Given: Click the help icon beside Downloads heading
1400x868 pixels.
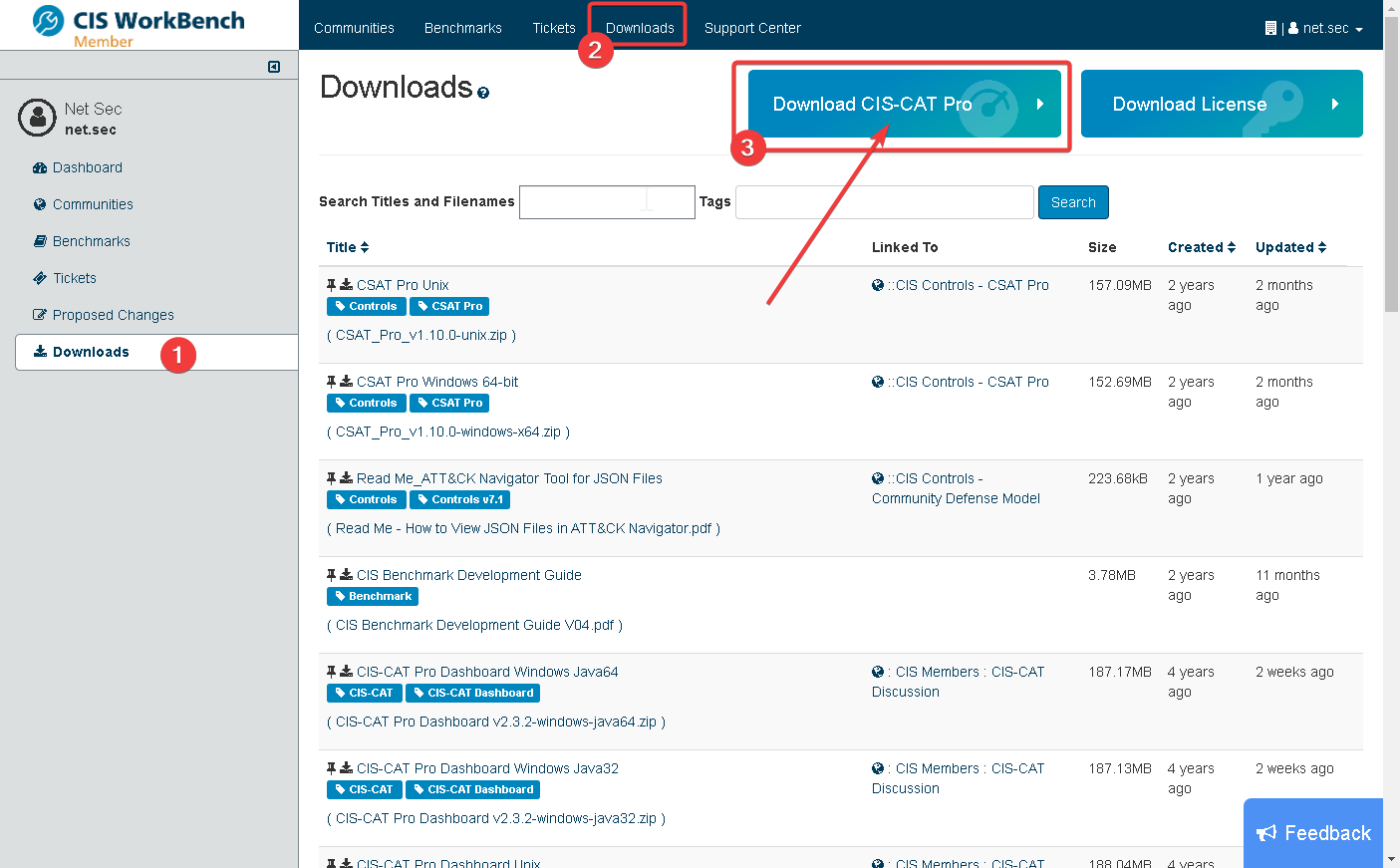Looking at the screenshot, I should [x=483, y=93].
